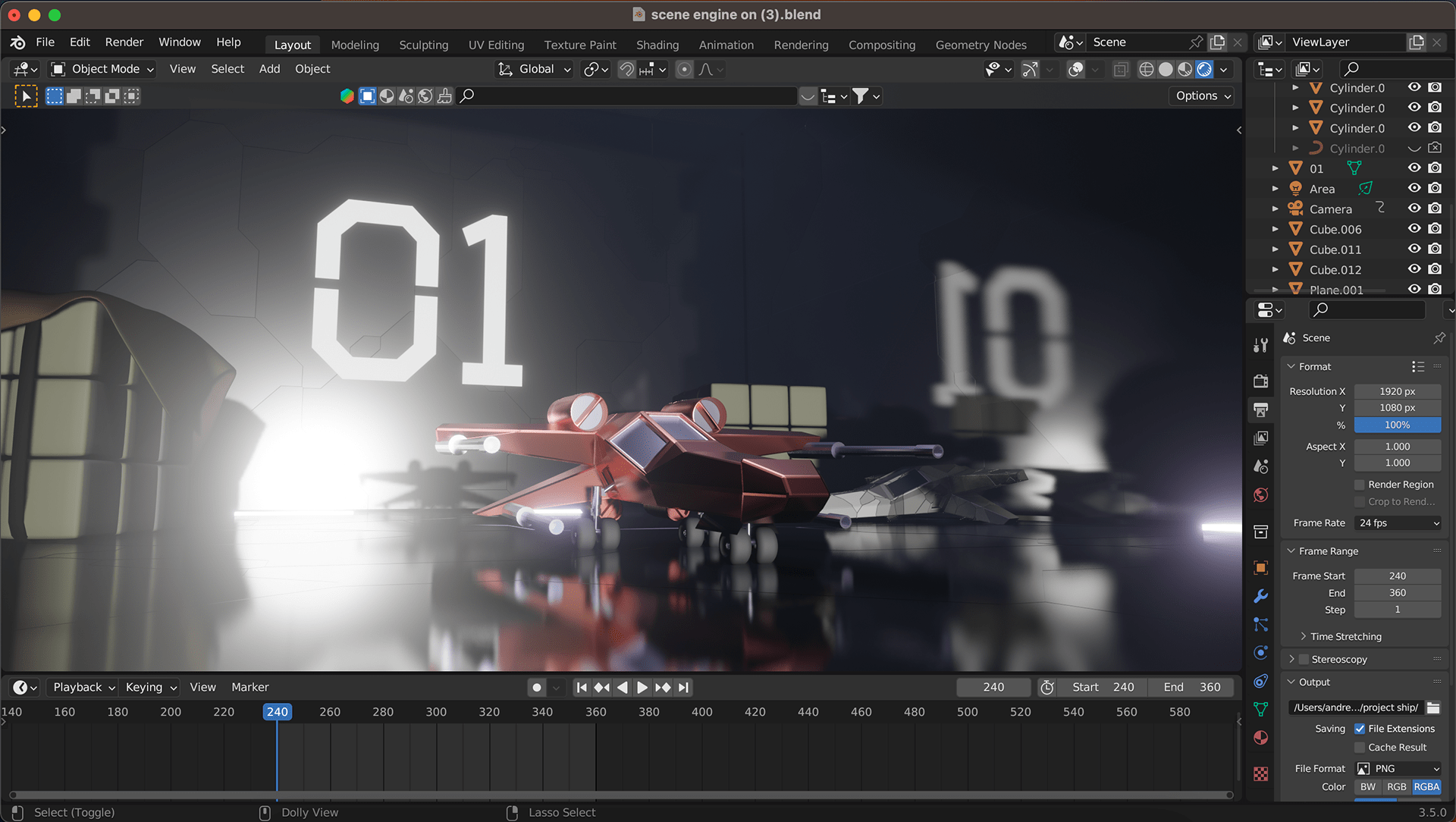Open Material properties tab icon
1456x822 pixels.
tap(1260, 738)
